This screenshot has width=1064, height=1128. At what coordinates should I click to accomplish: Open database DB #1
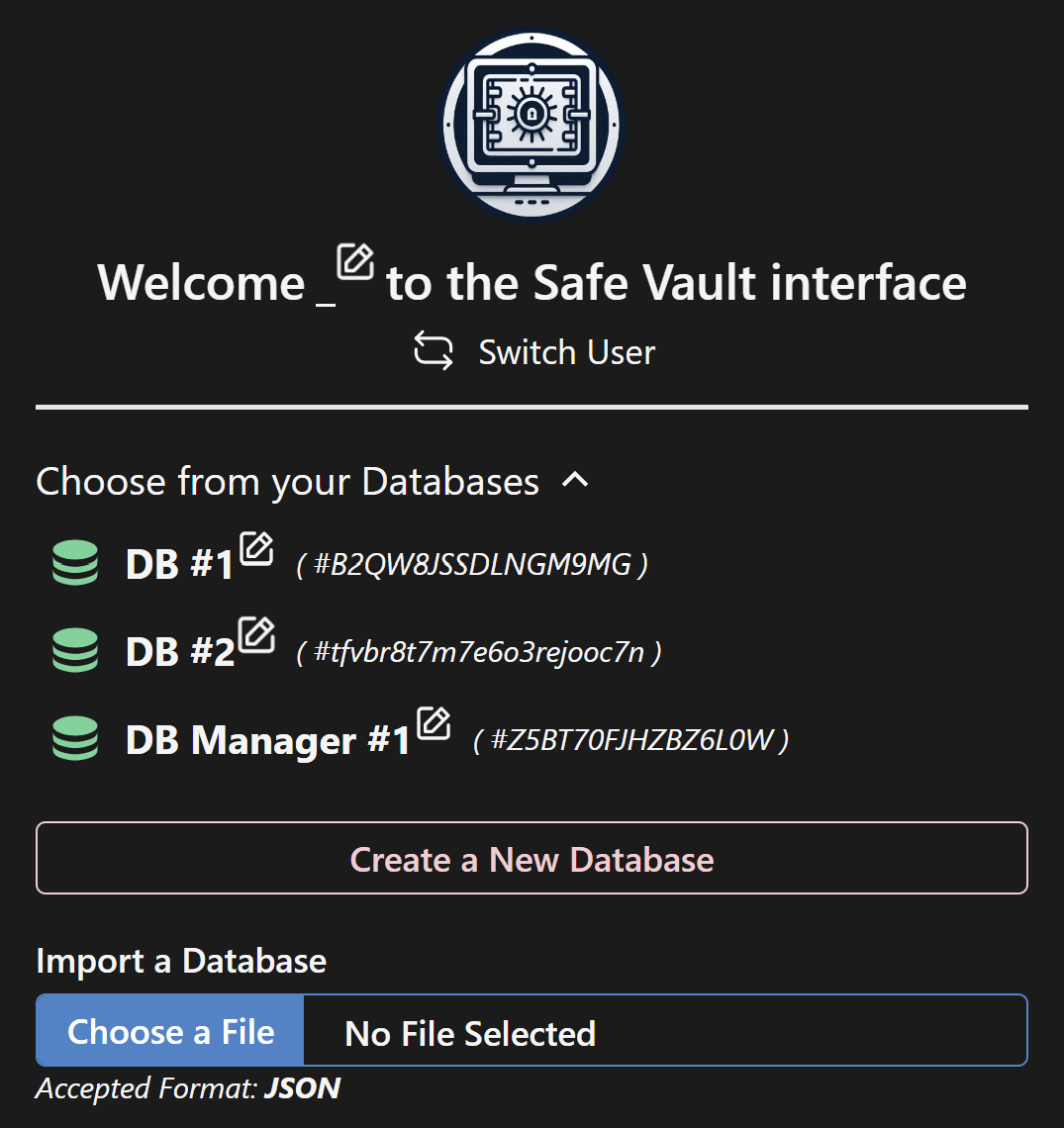click(180, 564)
